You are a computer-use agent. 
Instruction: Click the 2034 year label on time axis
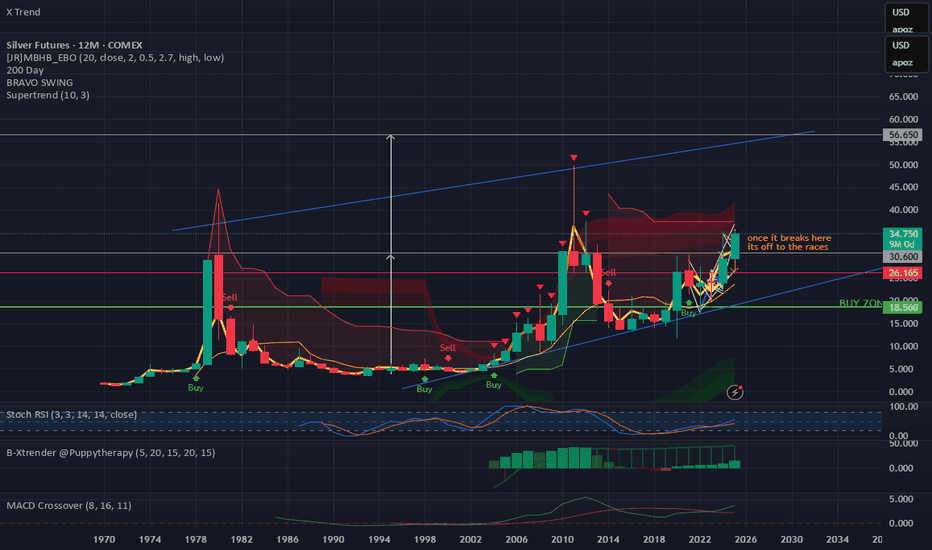coord(837,539)
